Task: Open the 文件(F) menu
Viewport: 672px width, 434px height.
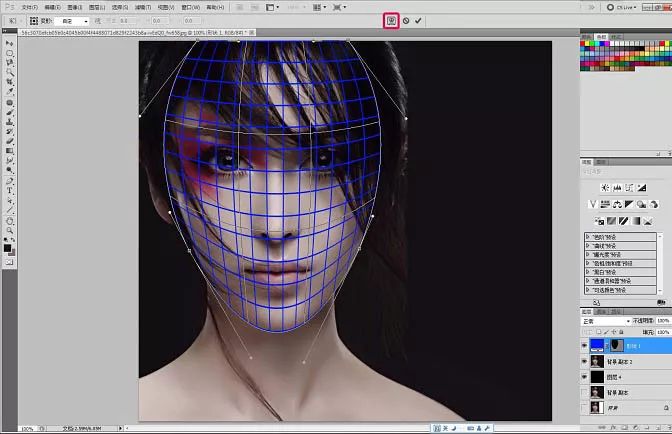Action: click(x=30, y=7)
